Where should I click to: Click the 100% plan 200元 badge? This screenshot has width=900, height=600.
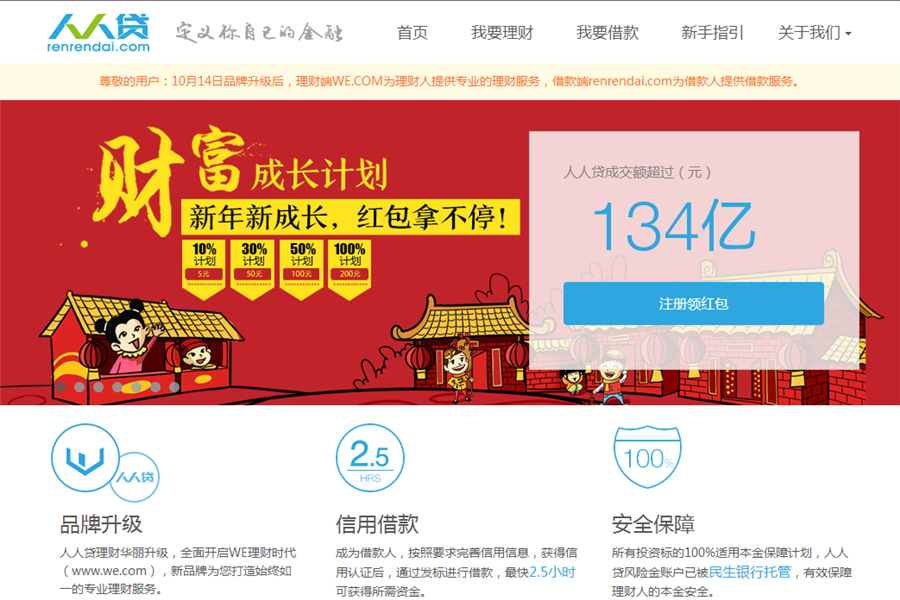coord(350,262)
